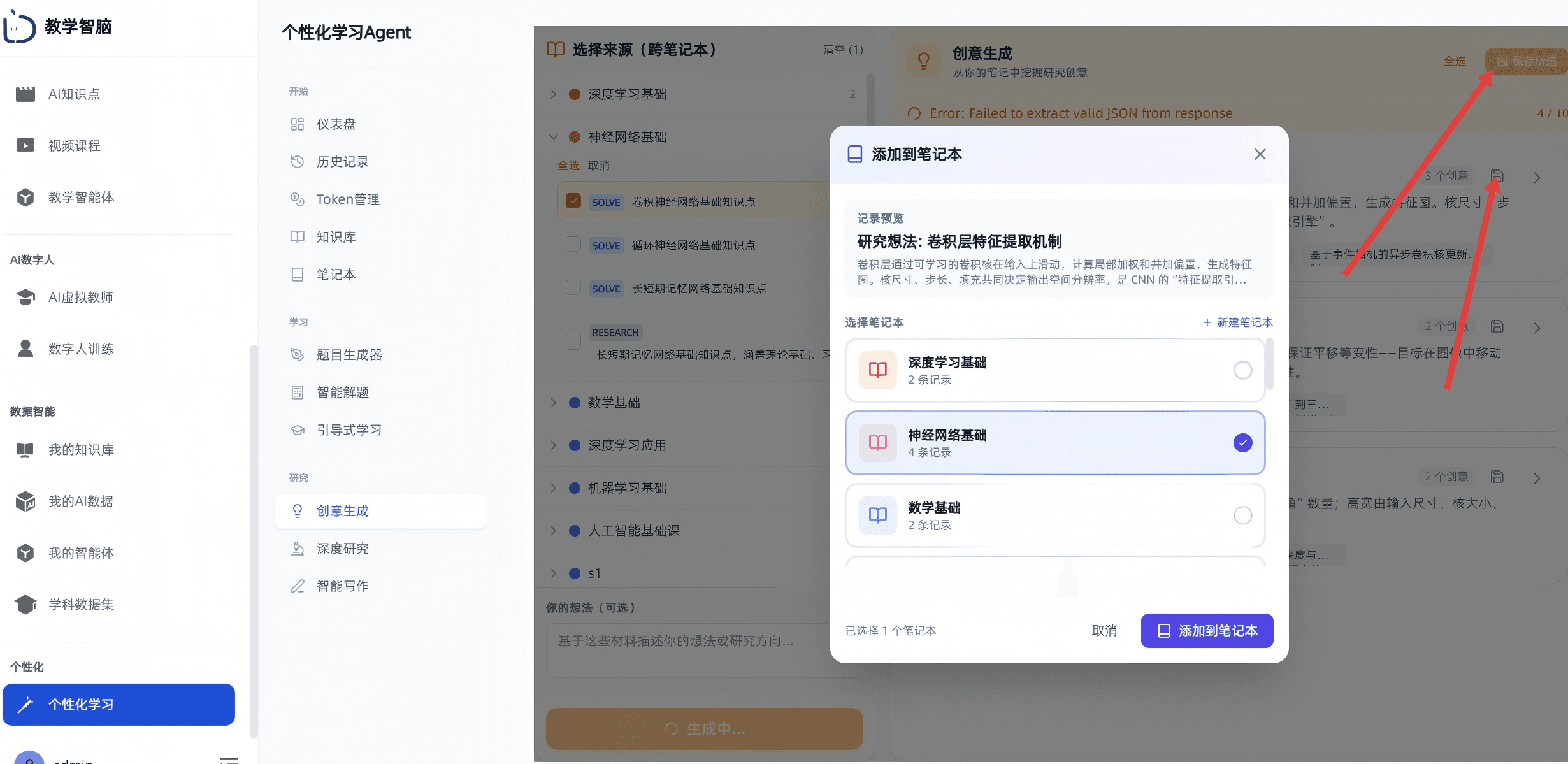Open 智能写作 menu item
1568x764 pixels.
[380, 586]
